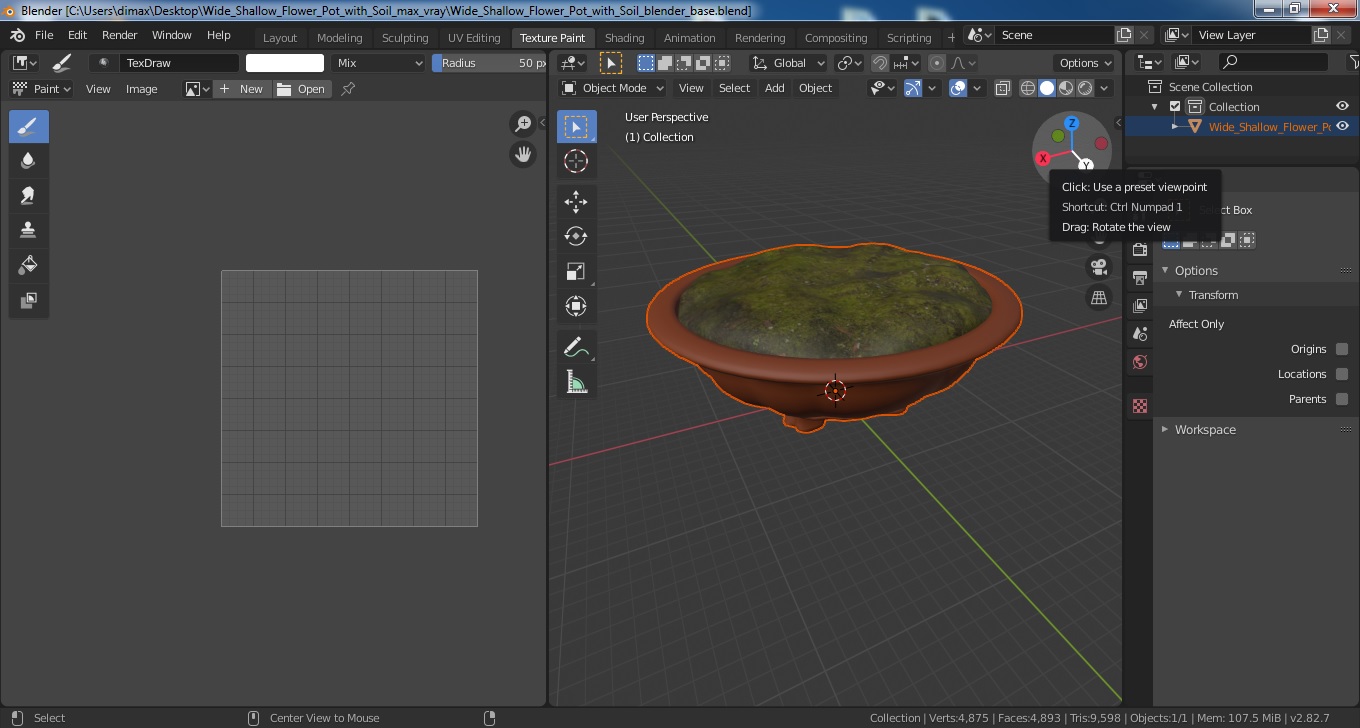Activate the Select Box tool in viewport
Viewport: 1360px width, 728px height.
[576, 127]
